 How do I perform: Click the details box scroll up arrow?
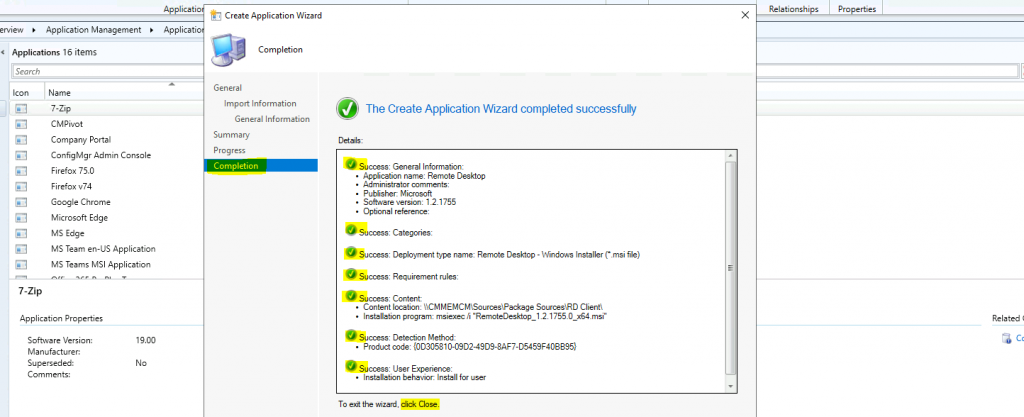(731, 157)
